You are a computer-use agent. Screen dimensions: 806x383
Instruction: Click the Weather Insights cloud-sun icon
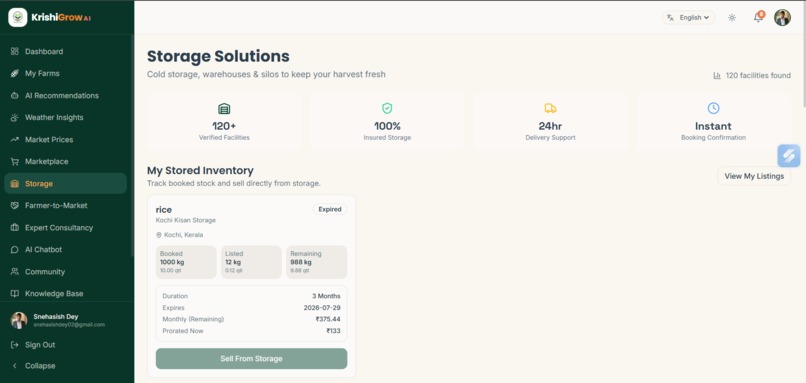coord(14,118)
